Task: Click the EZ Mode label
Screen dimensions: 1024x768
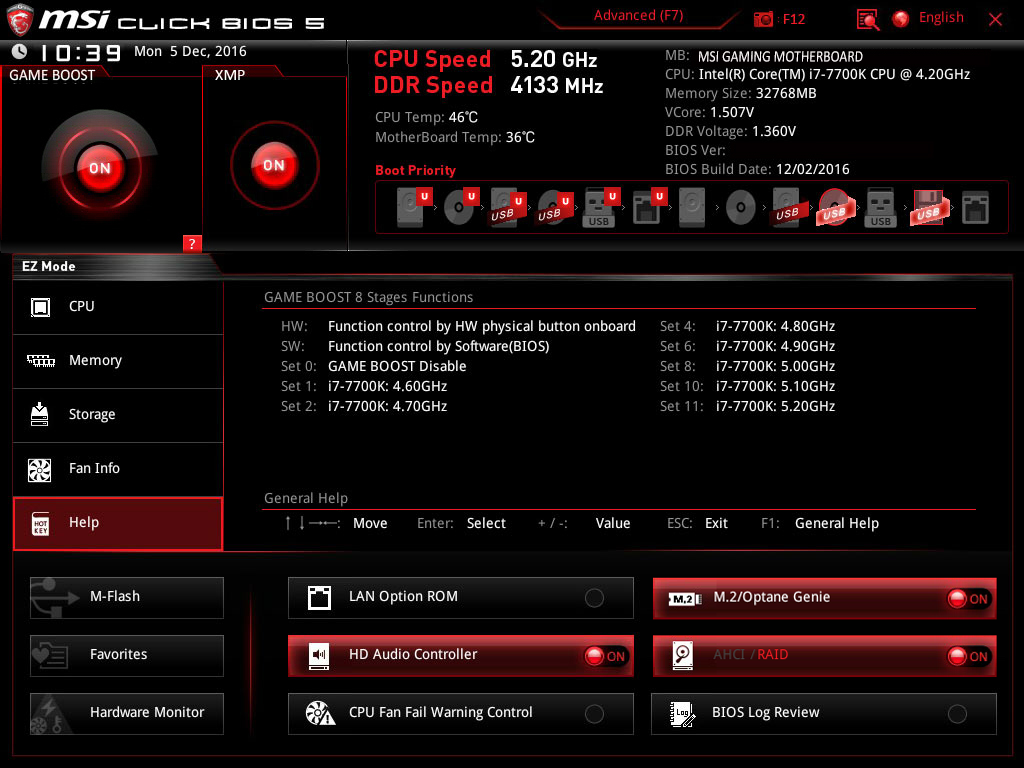Action: 49,266
